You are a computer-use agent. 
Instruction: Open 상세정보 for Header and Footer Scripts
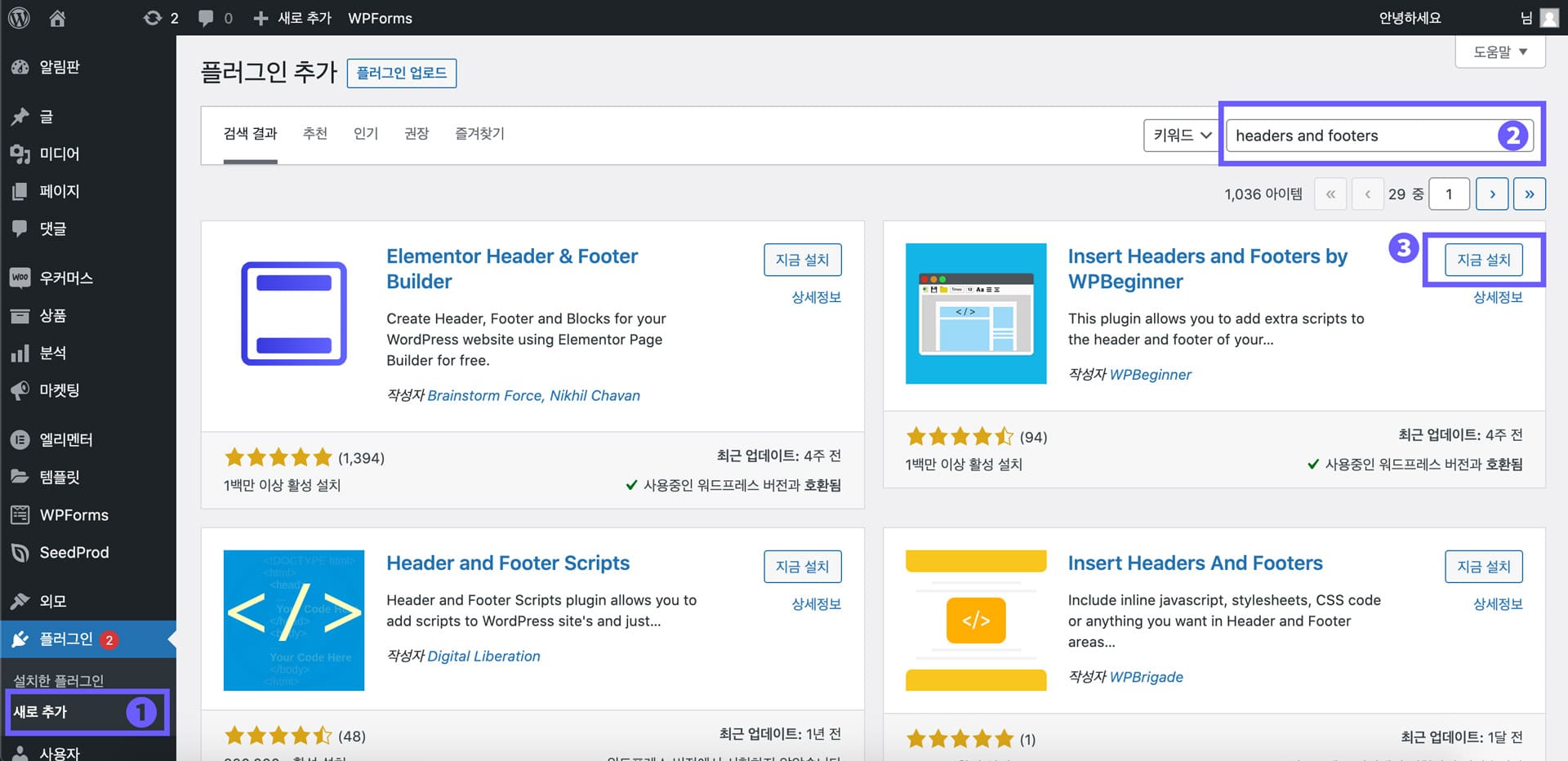[x=816, y=604]
